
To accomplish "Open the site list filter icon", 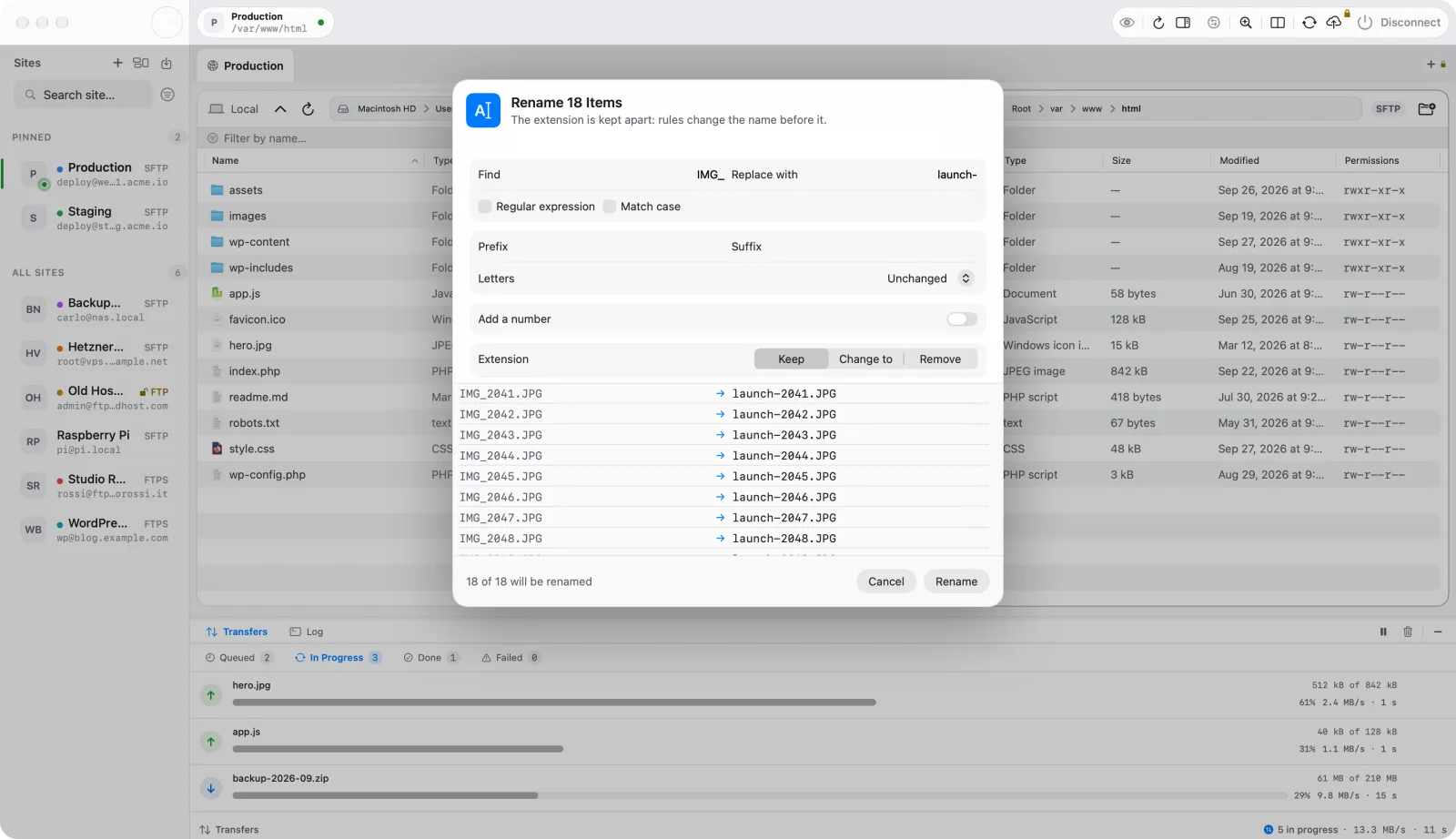I will click(167, 95).
